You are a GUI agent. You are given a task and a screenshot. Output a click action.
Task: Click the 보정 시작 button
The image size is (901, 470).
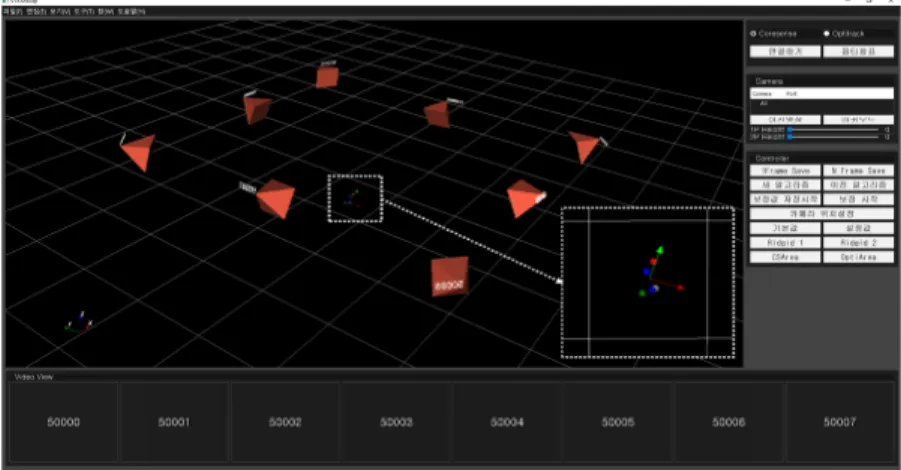click(858, 199)
